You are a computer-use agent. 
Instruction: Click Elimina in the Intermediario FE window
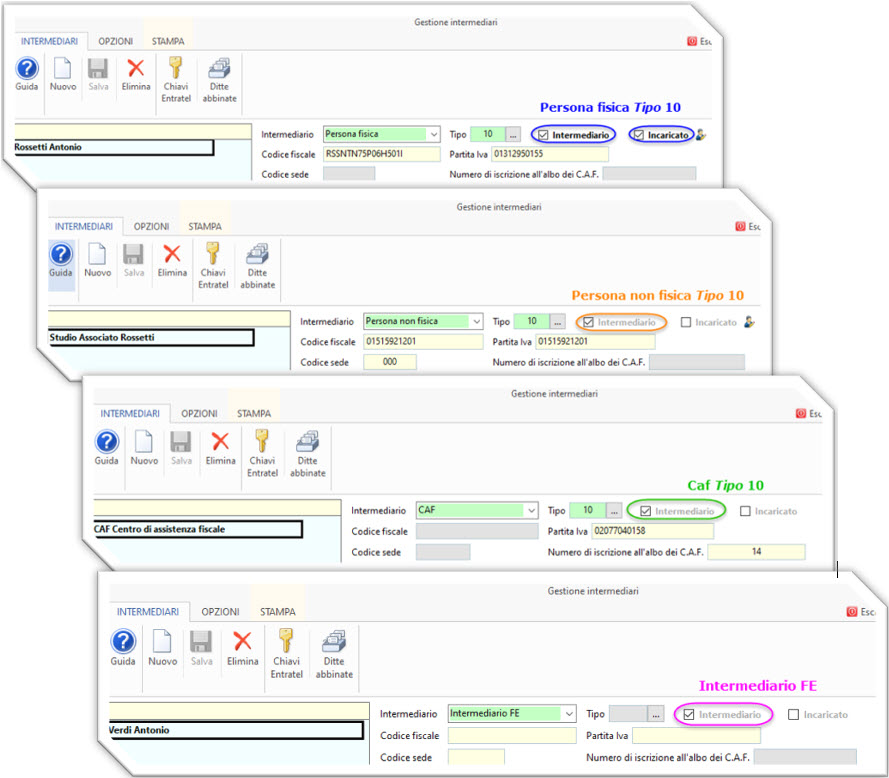(243, 648)
